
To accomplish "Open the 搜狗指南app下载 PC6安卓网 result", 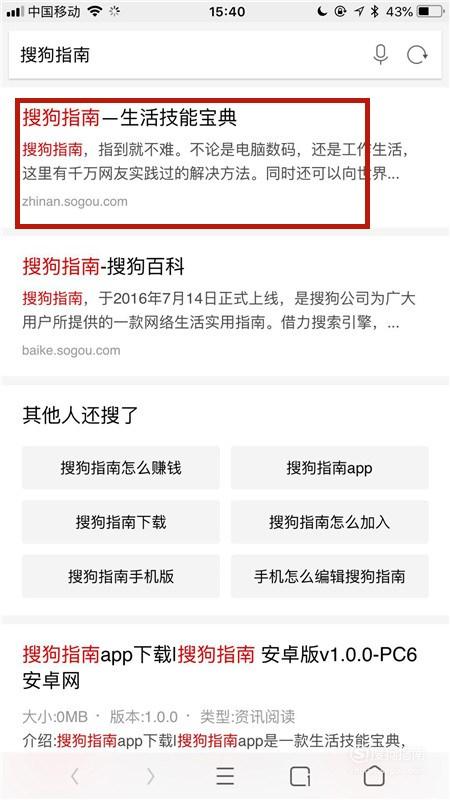I will pos(220,667).
